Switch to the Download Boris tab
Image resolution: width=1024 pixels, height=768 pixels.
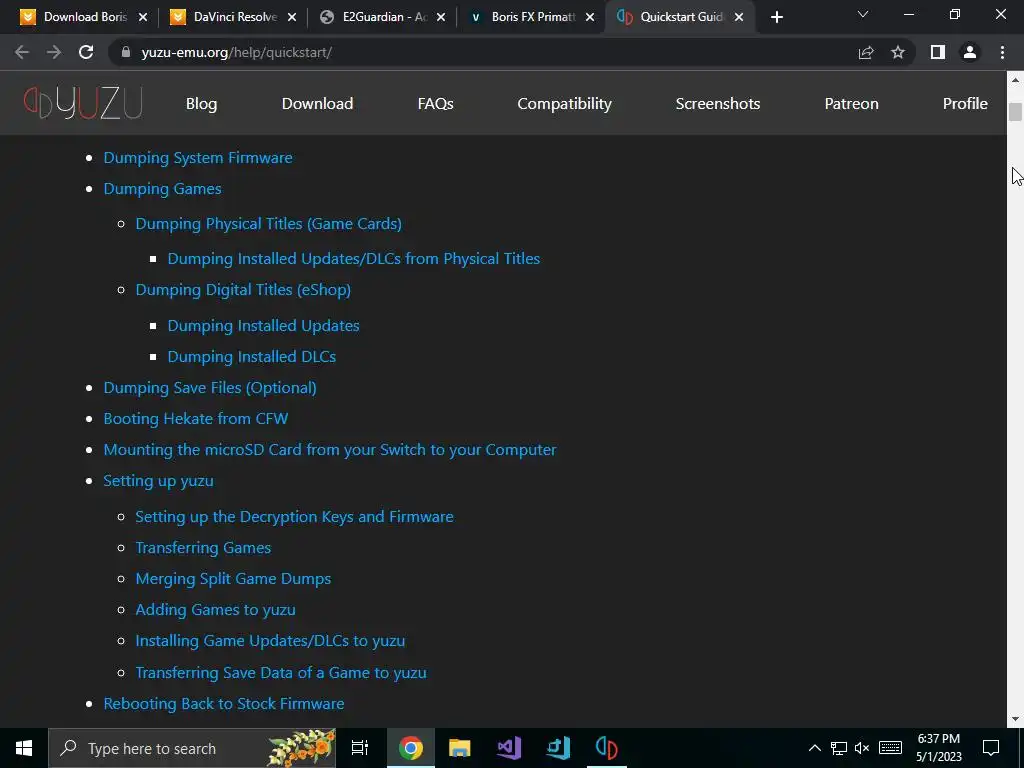84,17
